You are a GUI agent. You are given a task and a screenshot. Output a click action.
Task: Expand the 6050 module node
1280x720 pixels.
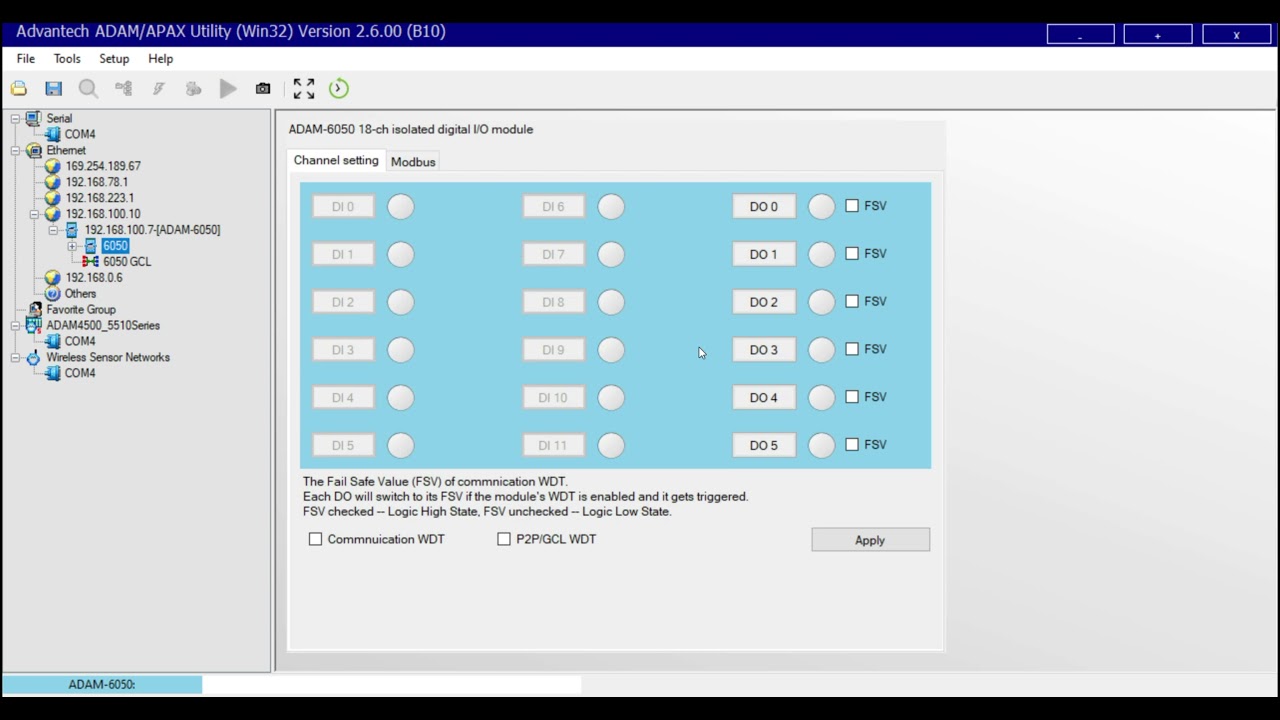click(x=72, y=246)
